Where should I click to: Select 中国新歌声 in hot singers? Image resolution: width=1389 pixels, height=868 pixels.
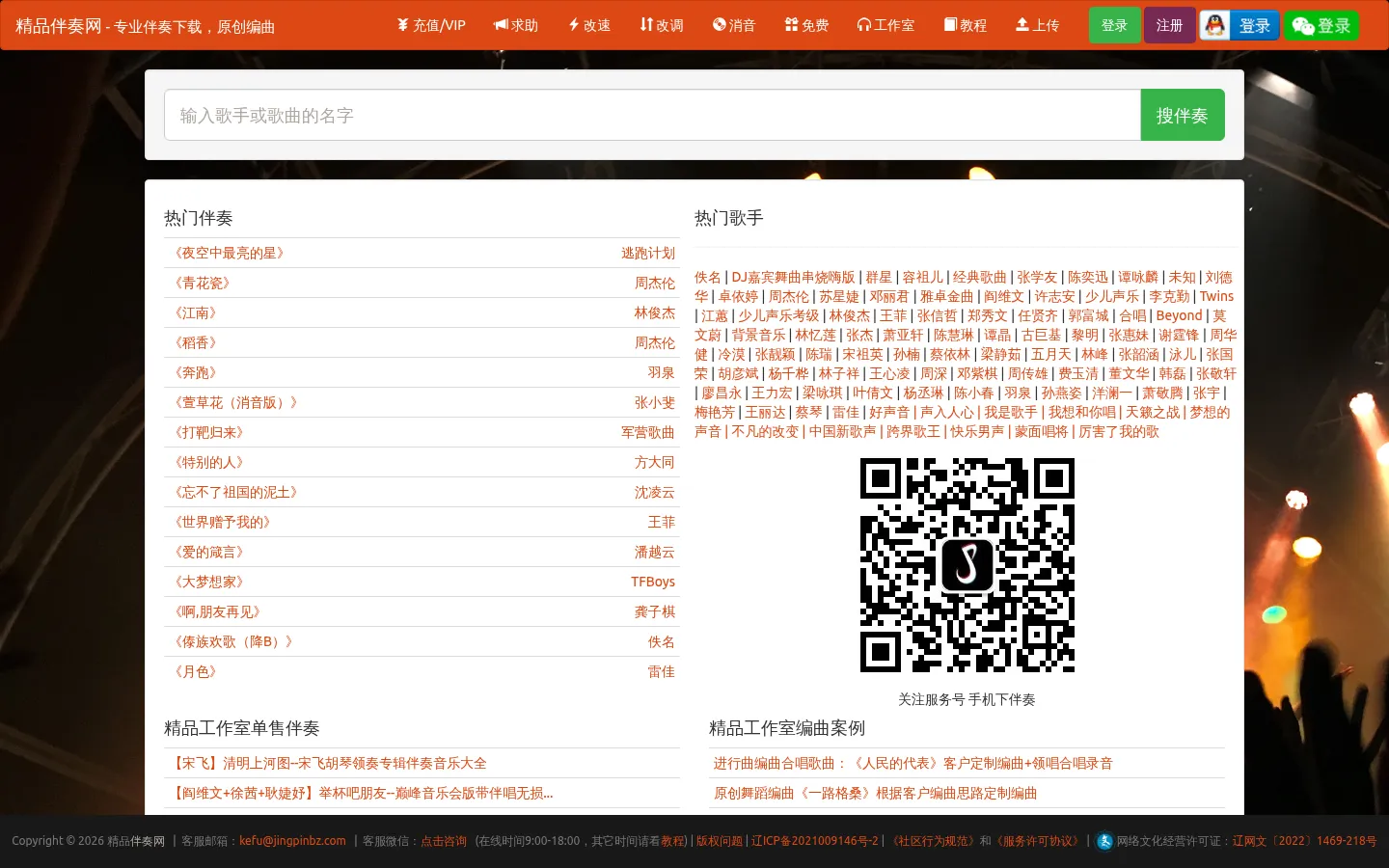click(x=843, y=431)
